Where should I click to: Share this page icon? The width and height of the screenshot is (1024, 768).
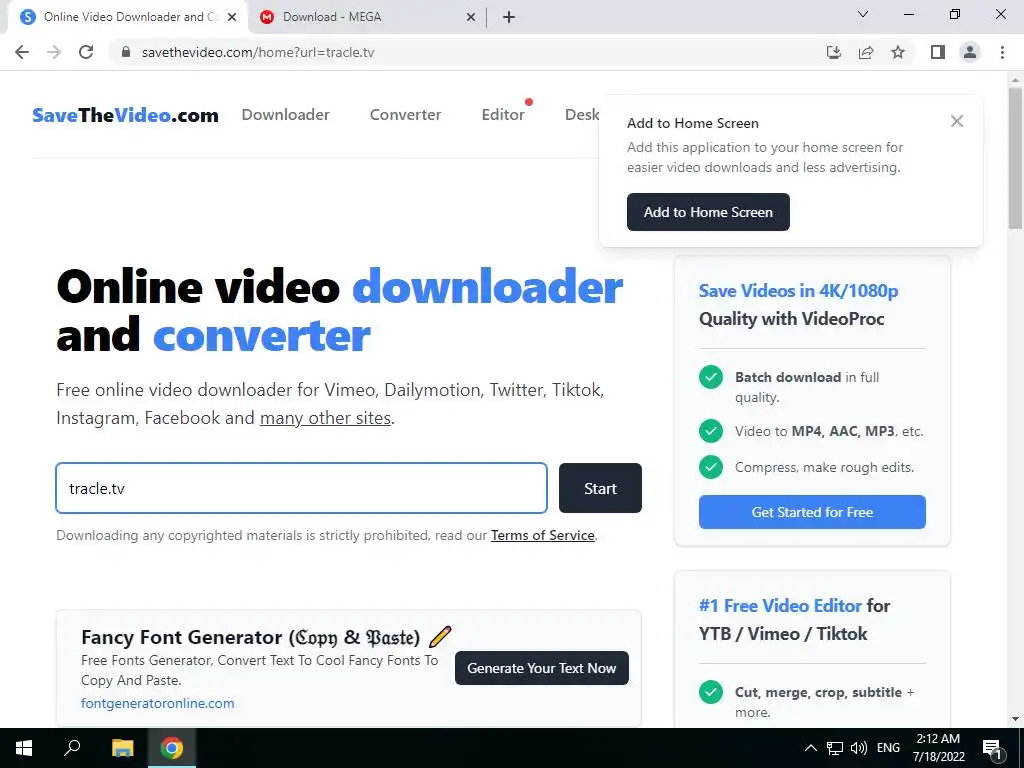(866, 52)
